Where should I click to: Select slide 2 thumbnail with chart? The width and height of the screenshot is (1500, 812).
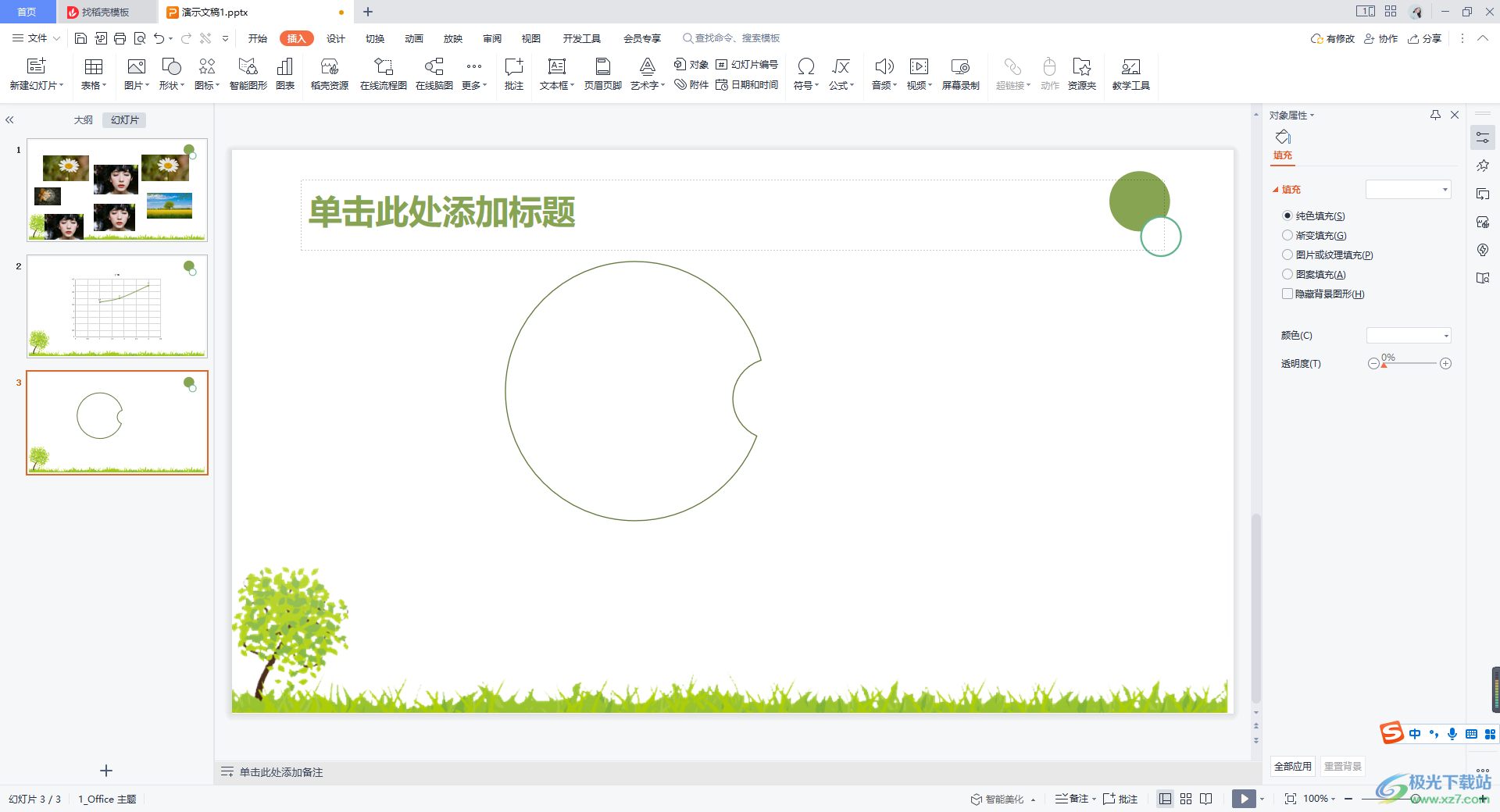click(117, 306)
